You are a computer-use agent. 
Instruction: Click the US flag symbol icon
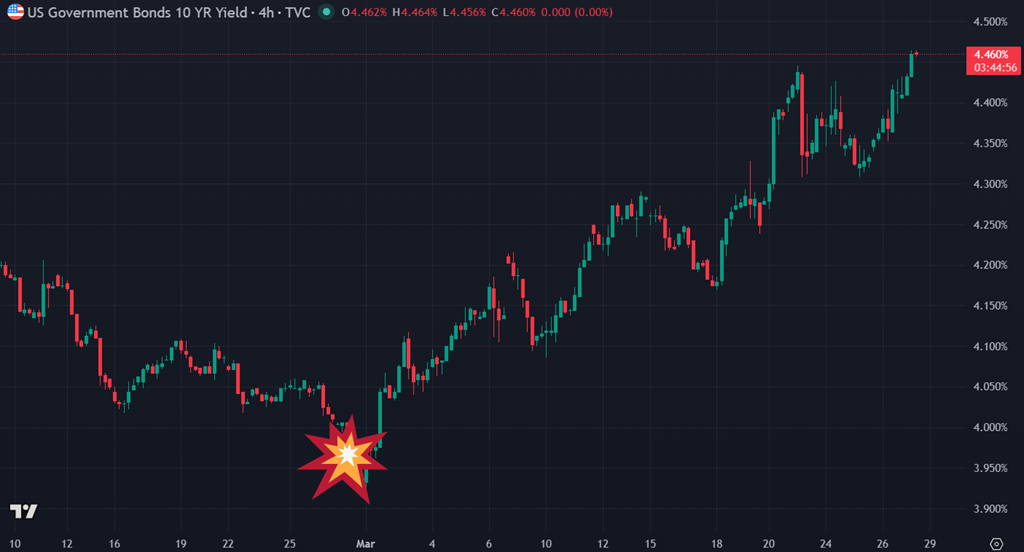click(x=15, y=13)
